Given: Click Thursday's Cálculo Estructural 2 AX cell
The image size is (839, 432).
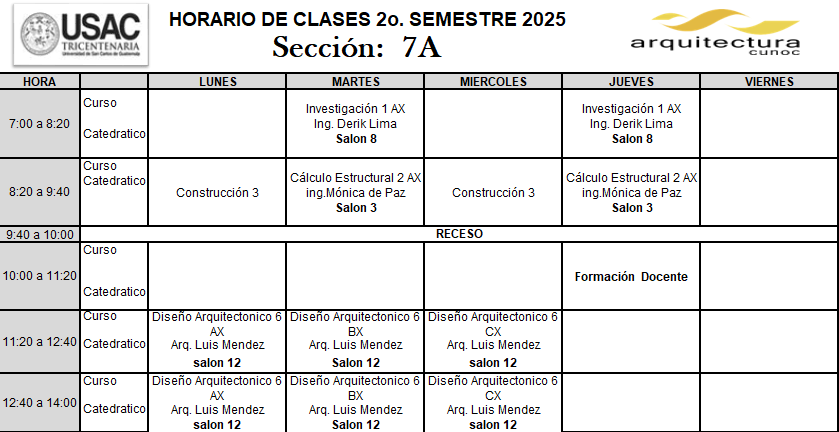Looking at the screenshot, I should pyautogui.click(x=631, y=192).
